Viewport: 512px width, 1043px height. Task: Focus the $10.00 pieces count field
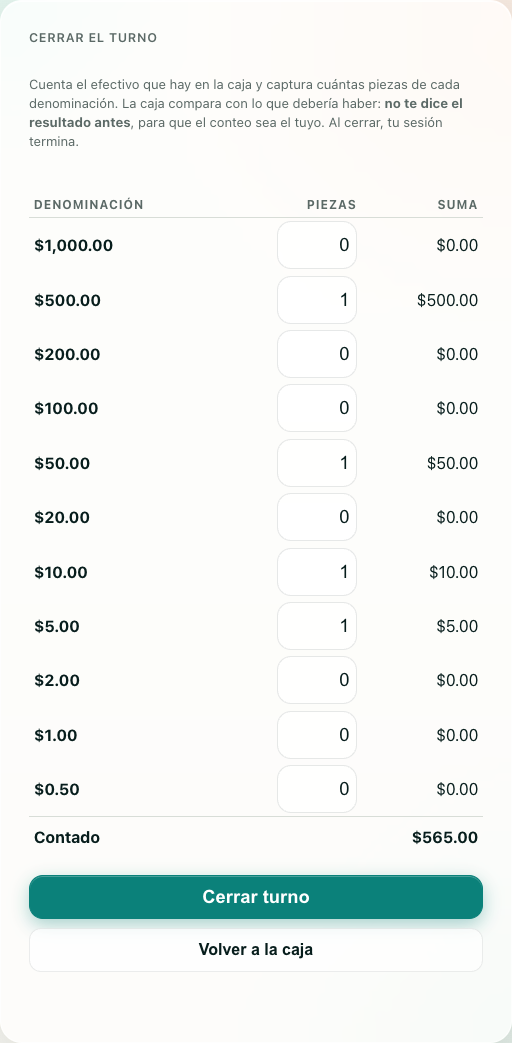317,572
